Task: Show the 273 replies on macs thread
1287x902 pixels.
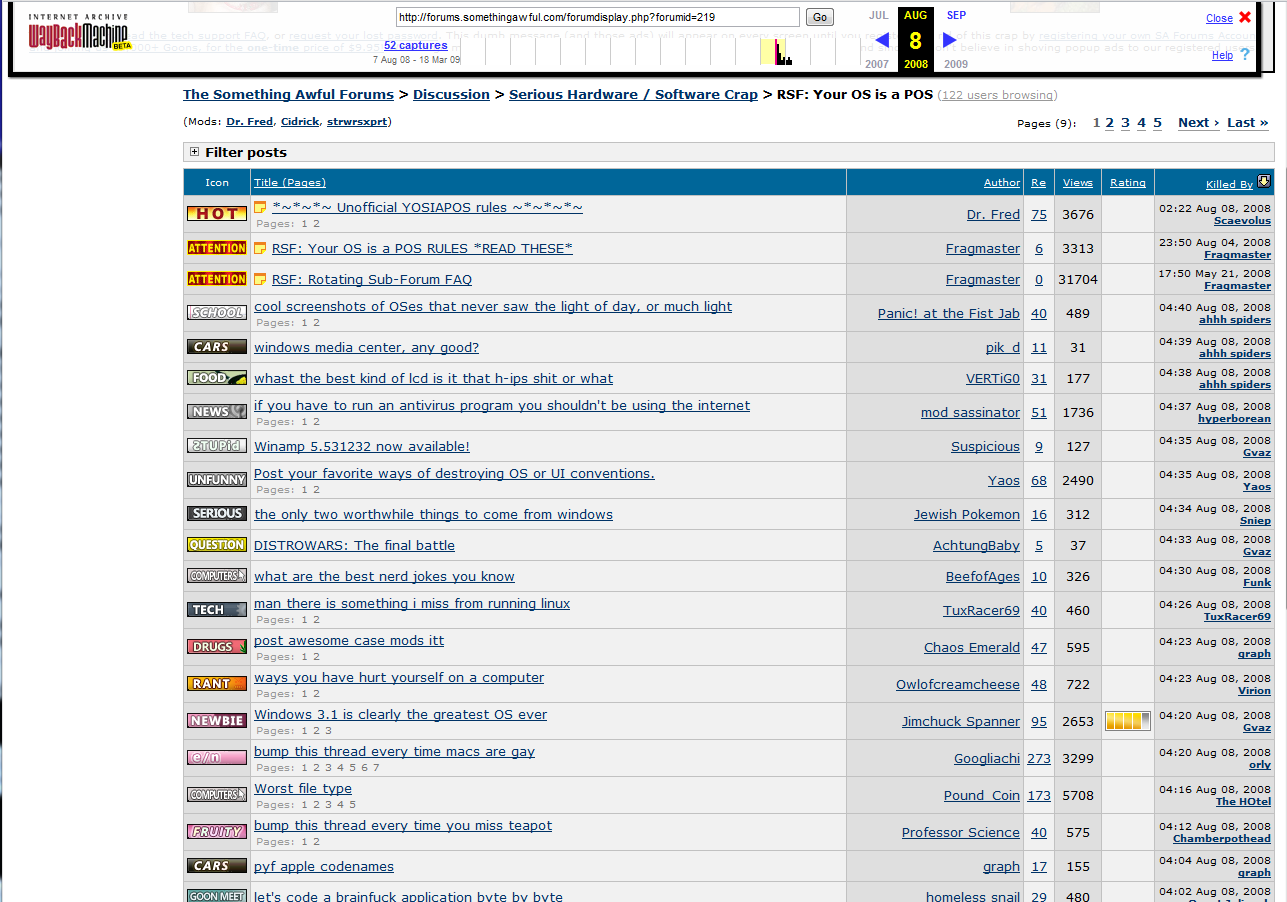Action: pos(1038,758)
